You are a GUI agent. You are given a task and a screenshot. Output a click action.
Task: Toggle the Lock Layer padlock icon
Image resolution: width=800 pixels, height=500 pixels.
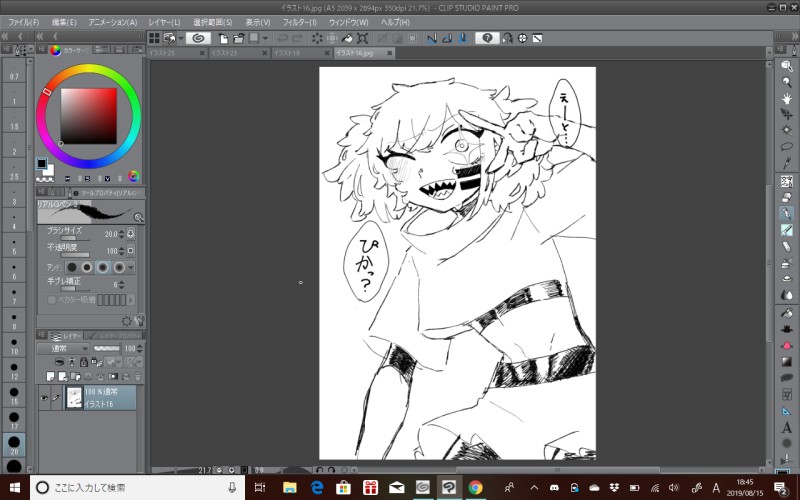[x=84, y=362]
